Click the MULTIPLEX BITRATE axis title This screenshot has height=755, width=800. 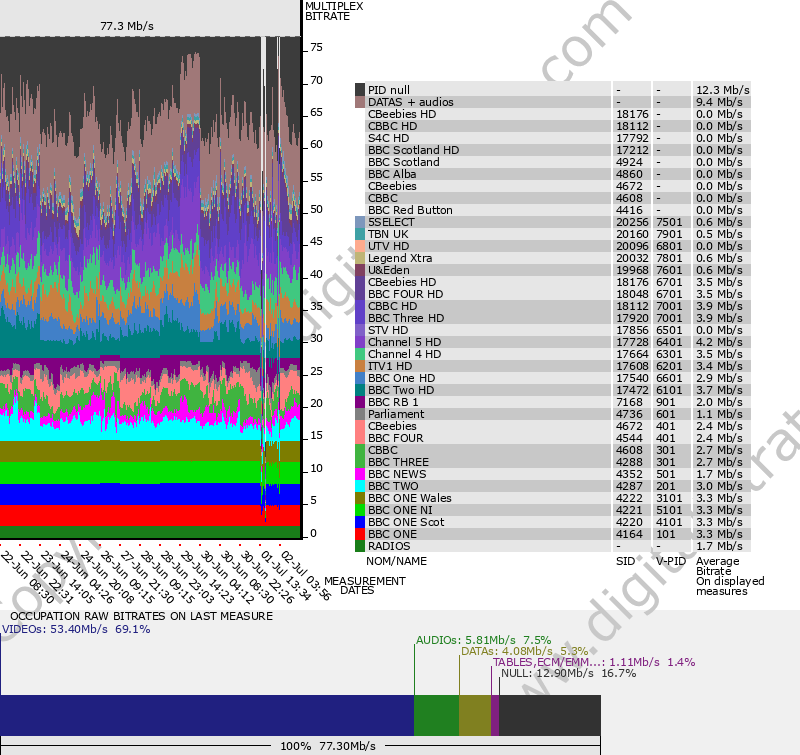click(x=334, y=11)
